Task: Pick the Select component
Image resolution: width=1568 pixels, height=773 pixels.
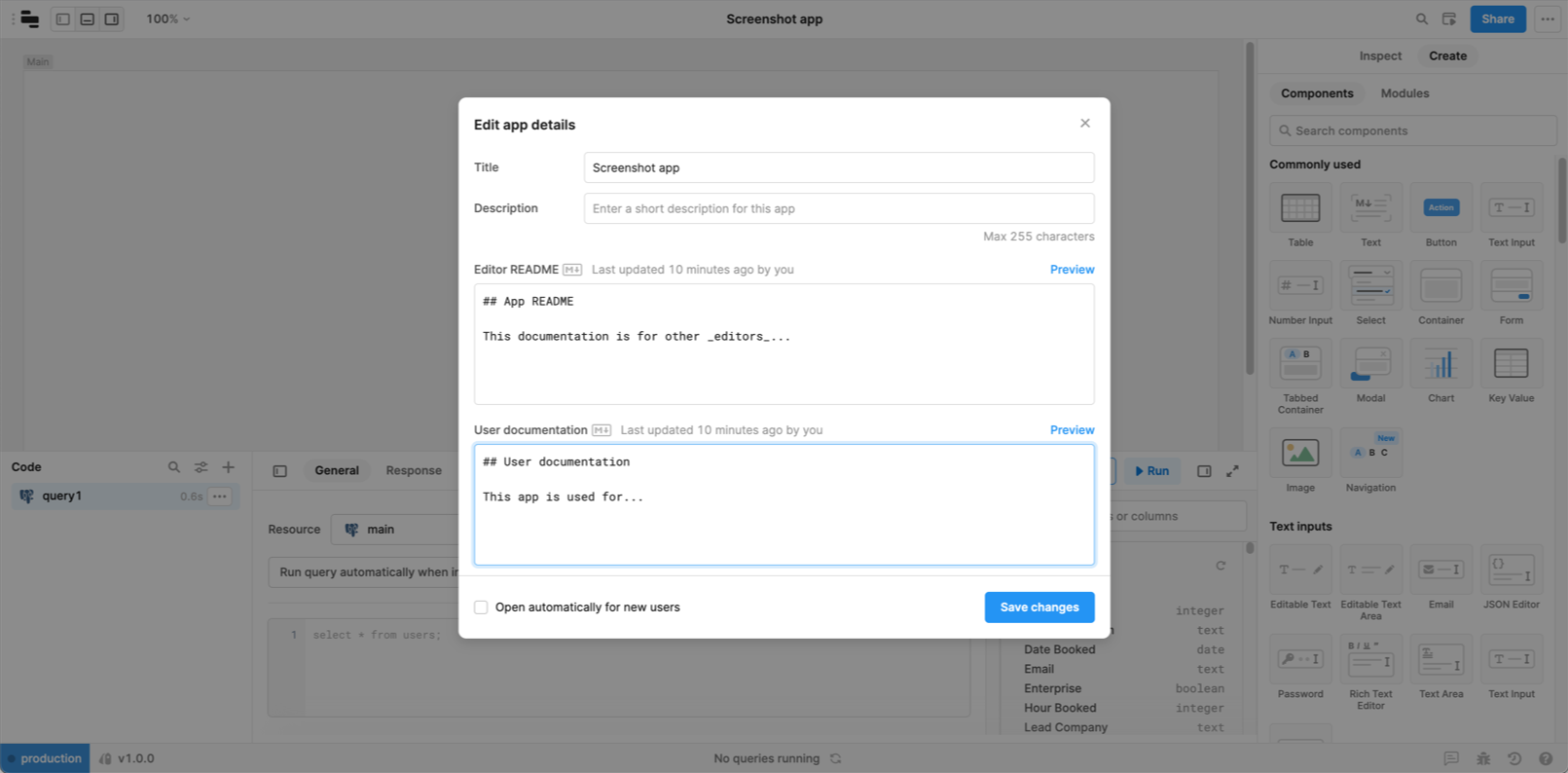Action: coord(1370,293)
